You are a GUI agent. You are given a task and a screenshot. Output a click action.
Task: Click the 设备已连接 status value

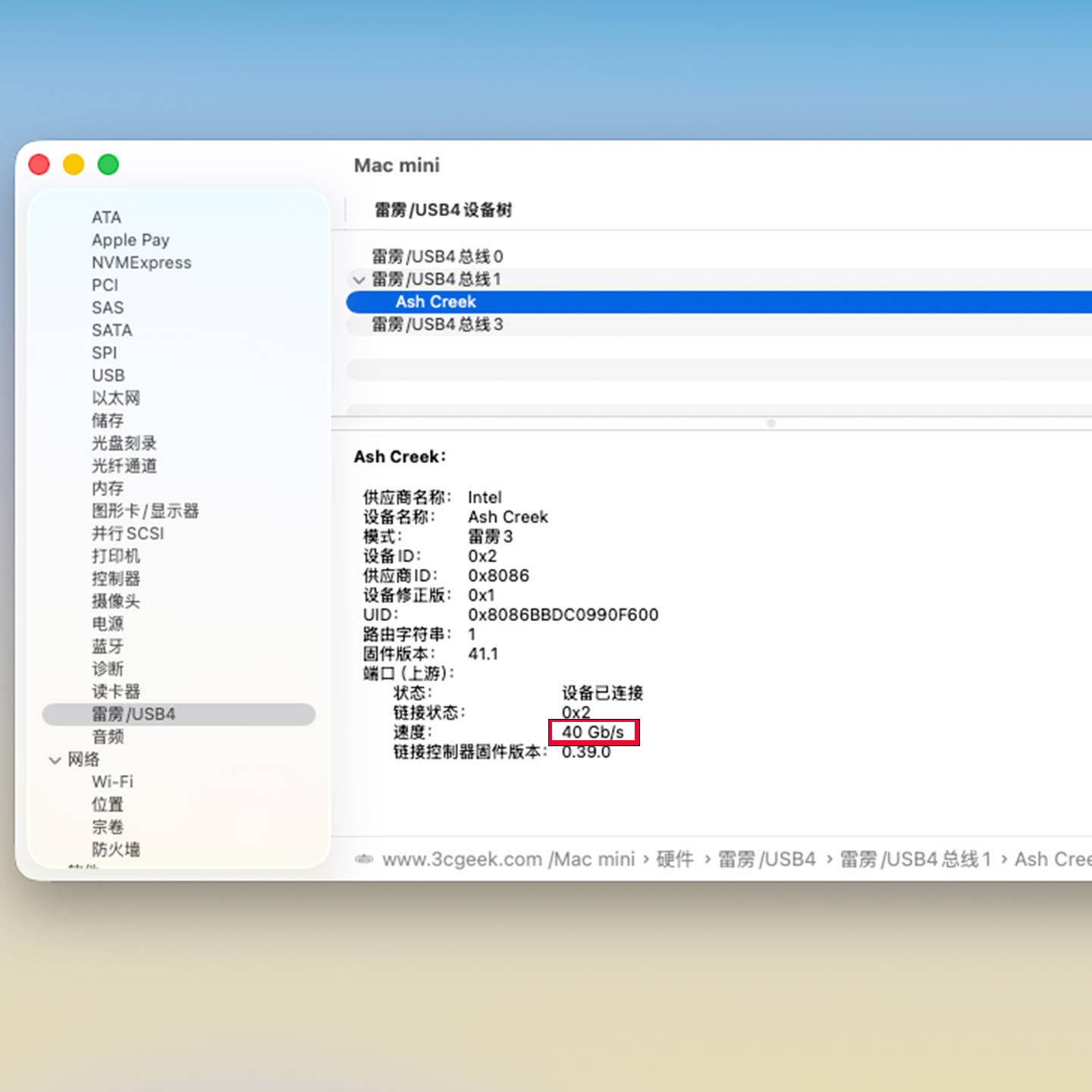[x=602, y=693]
